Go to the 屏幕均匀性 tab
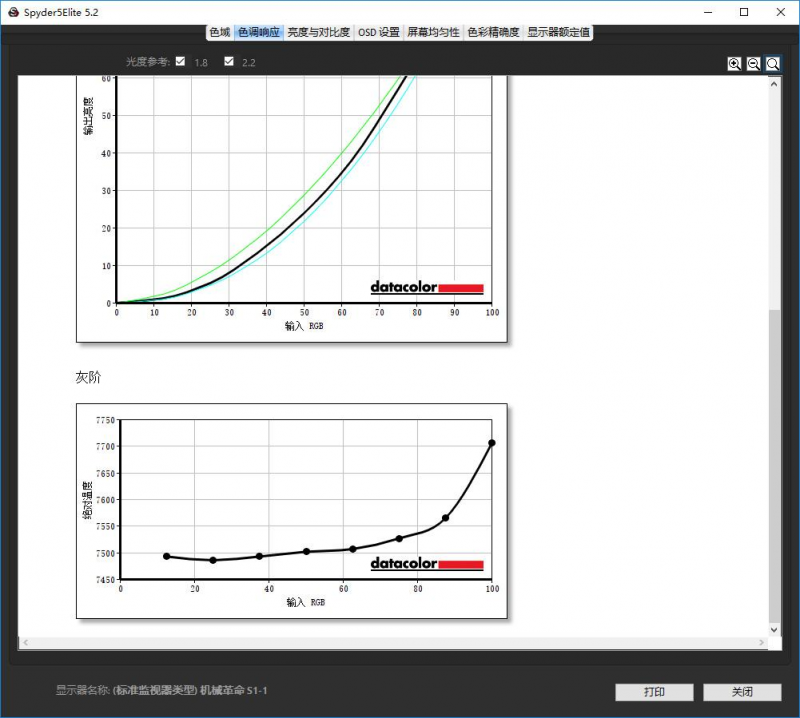Screen dimensions: 800x718 coord(433,32)
